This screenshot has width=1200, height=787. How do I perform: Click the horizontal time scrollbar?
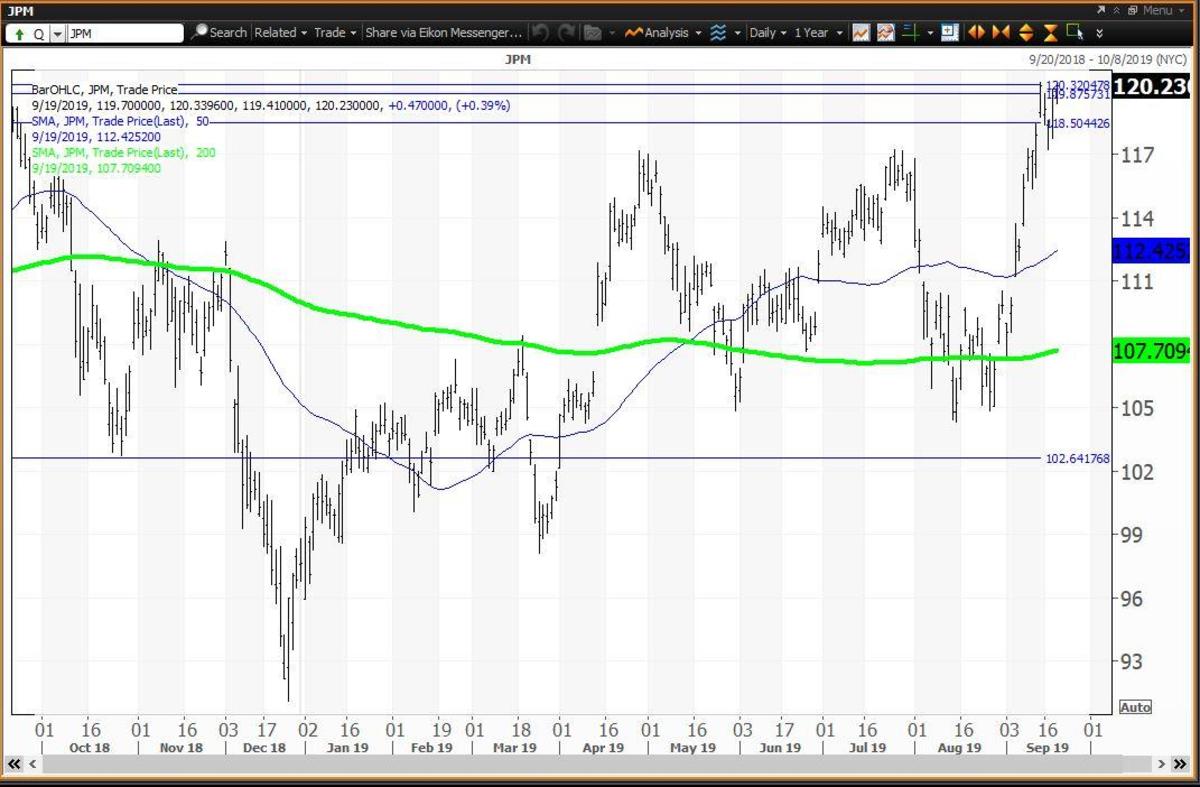600,764
